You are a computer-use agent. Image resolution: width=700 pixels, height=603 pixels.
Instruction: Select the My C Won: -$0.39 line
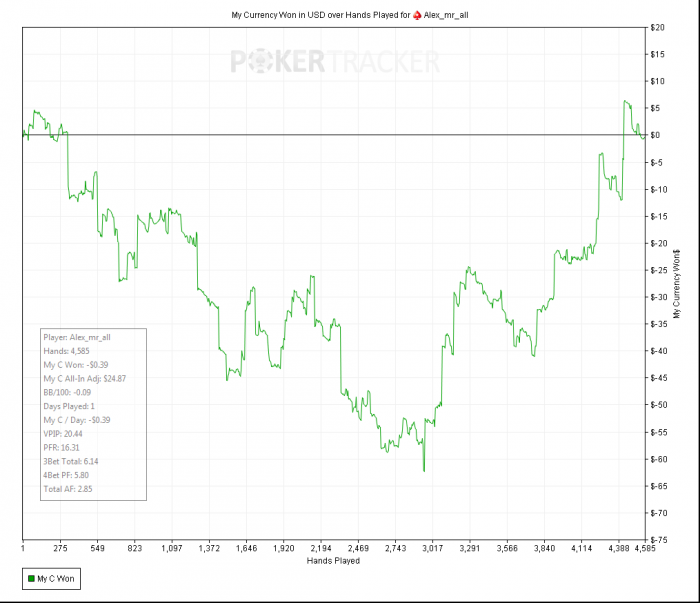click(76, 365)
